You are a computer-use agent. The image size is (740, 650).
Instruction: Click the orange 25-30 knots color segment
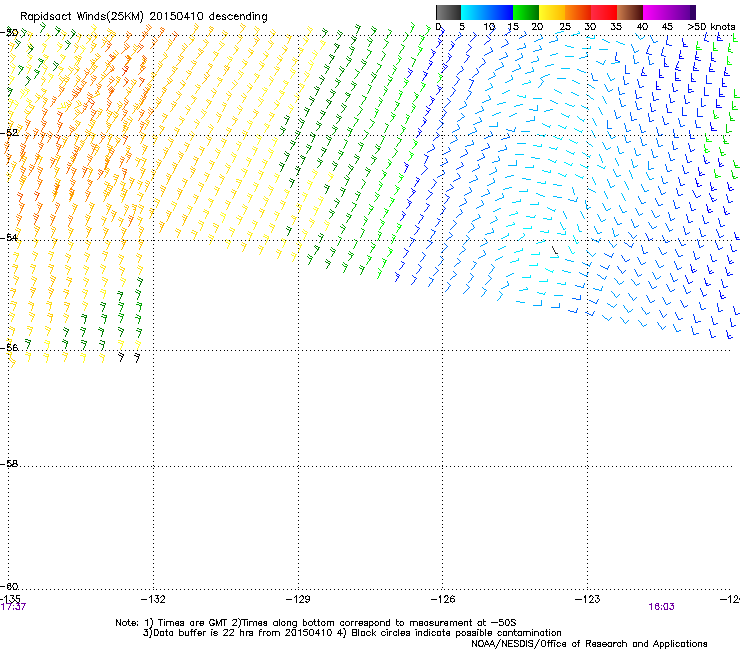tap(578, 12)
